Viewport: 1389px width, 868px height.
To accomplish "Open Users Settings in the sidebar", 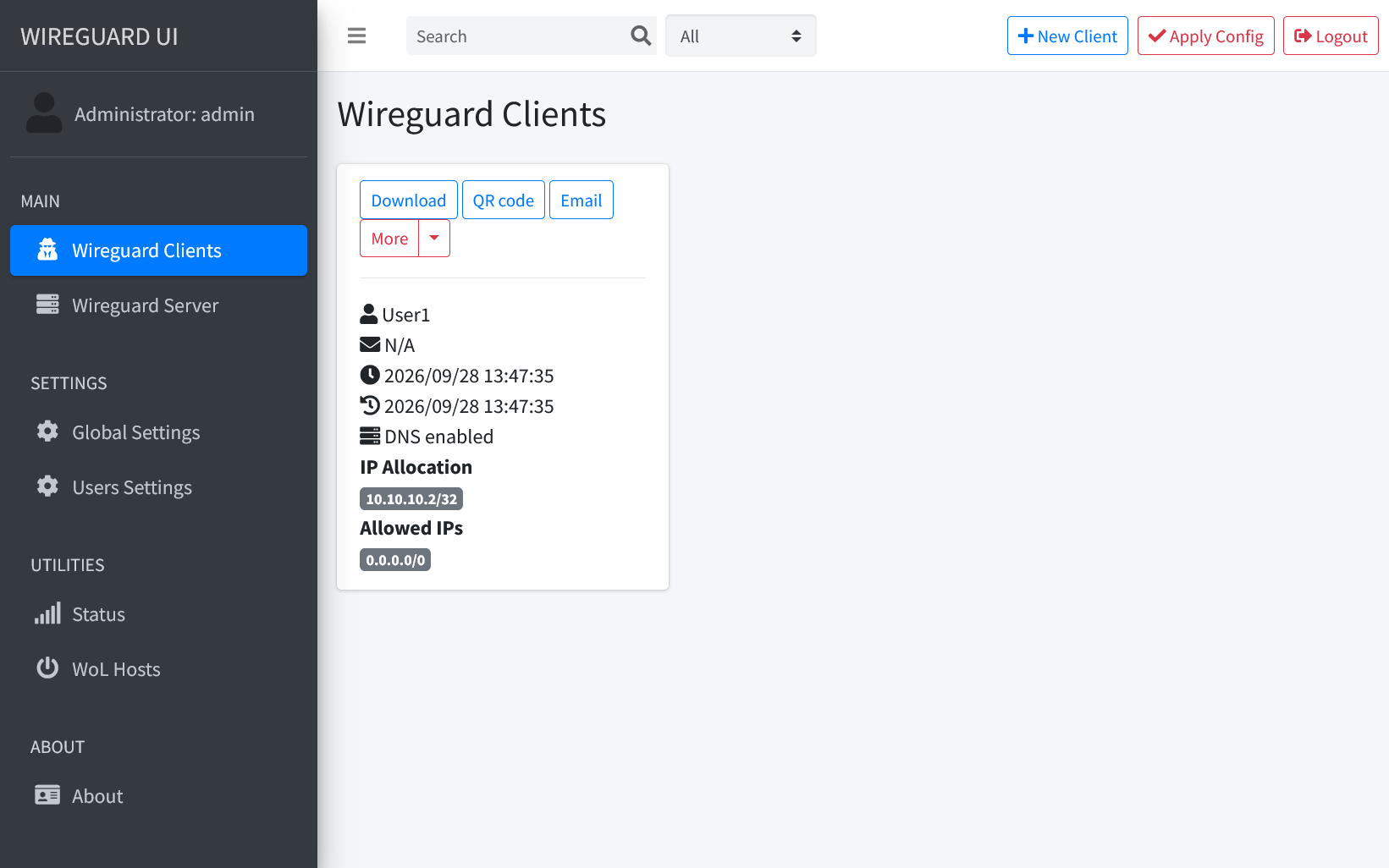I will coord(158,487).
